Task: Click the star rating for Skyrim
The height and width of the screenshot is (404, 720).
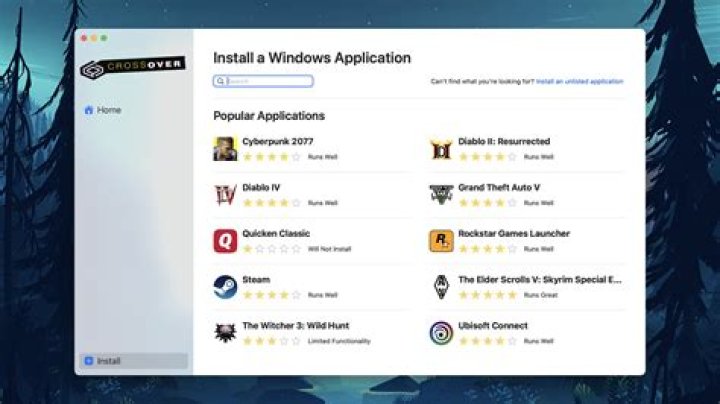Action: click(x=487, y=295)
